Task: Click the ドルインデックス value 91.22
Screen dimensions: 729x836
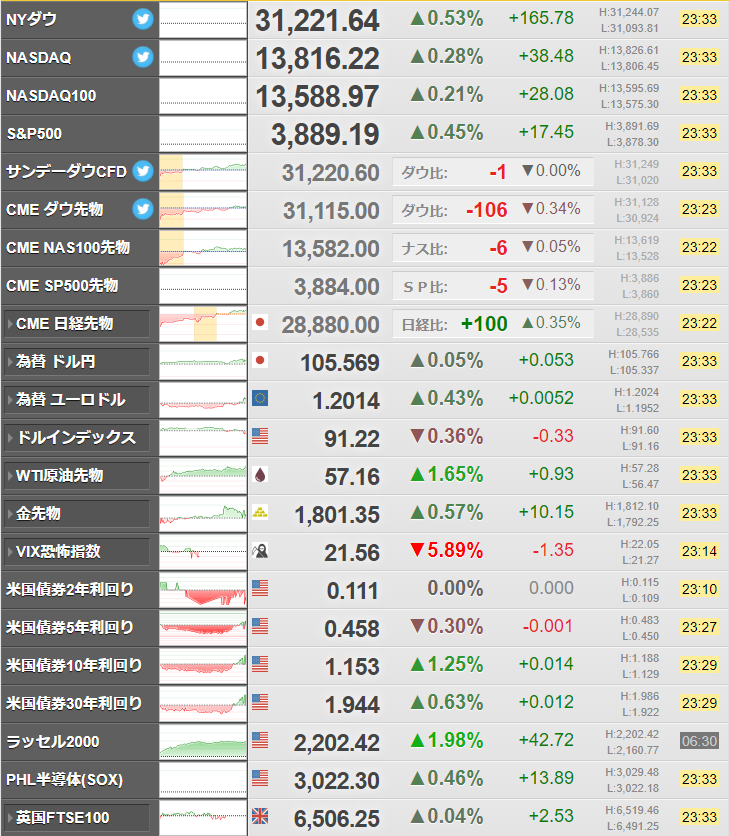Action: (352, 439)
